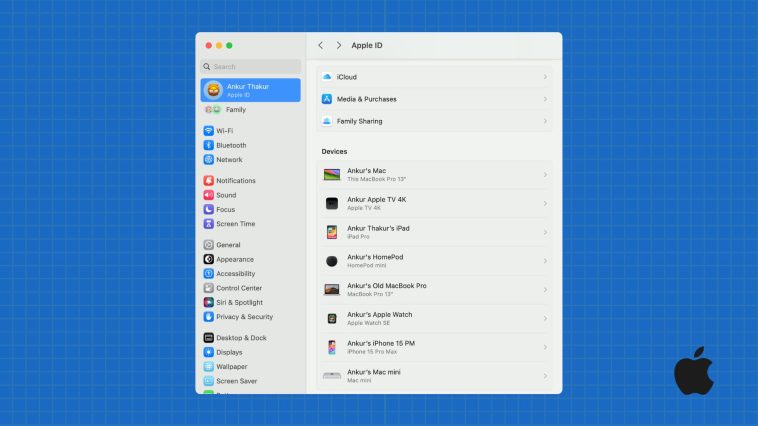
Task: Click the Family Sharing icon
Action: 327,121
